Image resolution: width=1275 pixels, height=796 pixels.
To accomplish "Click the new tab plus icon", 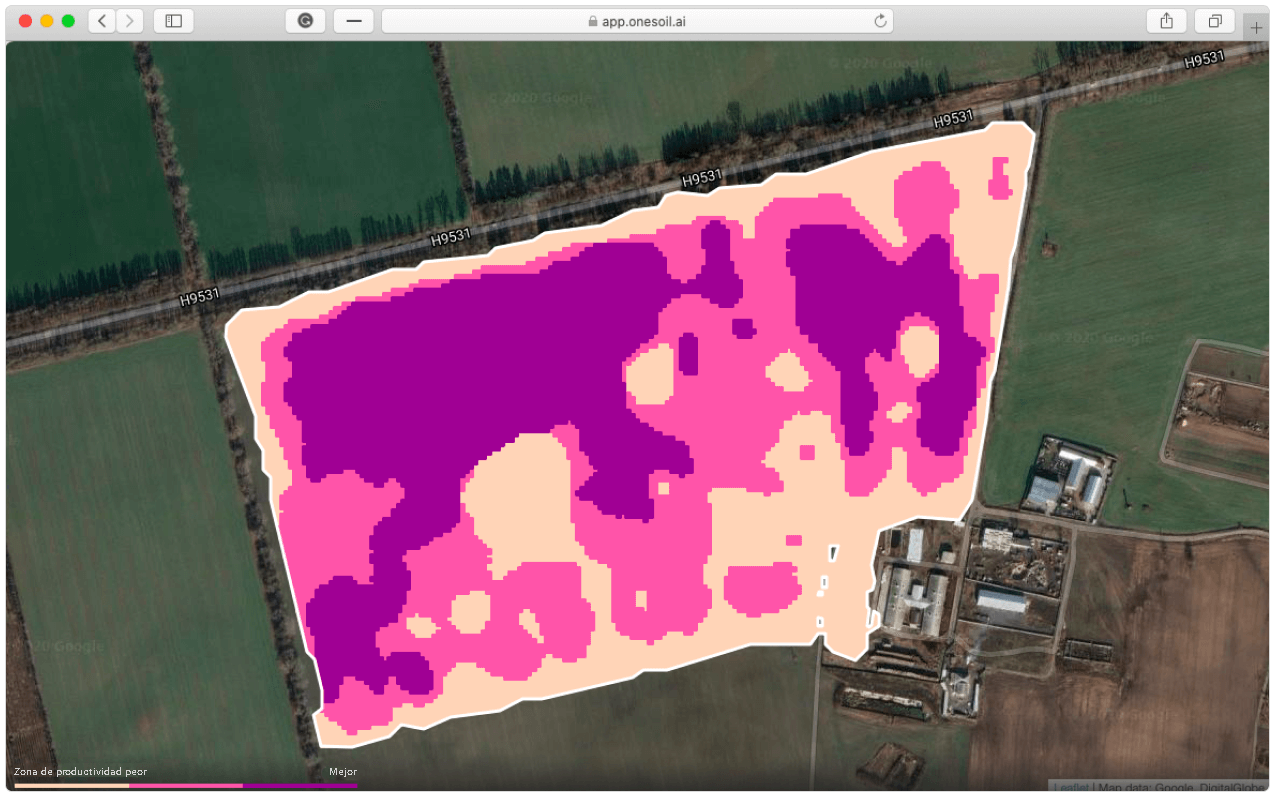I will [1255, 26].
